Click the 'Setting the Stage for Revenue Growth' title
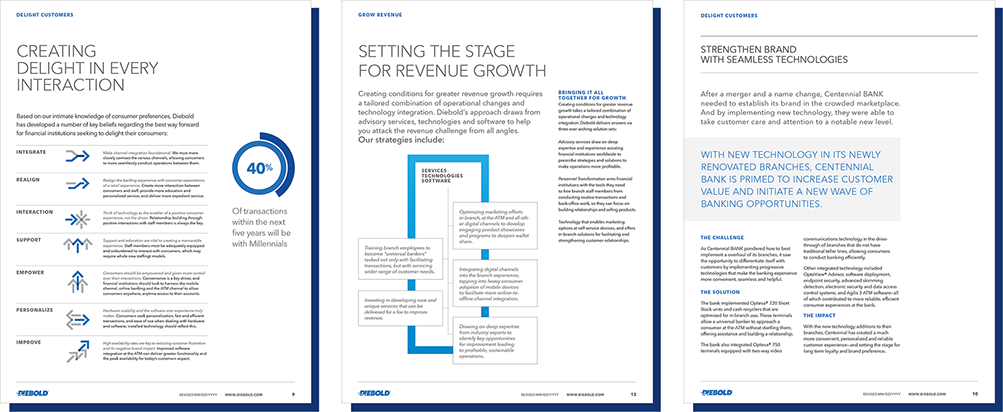 click(452, 60)
